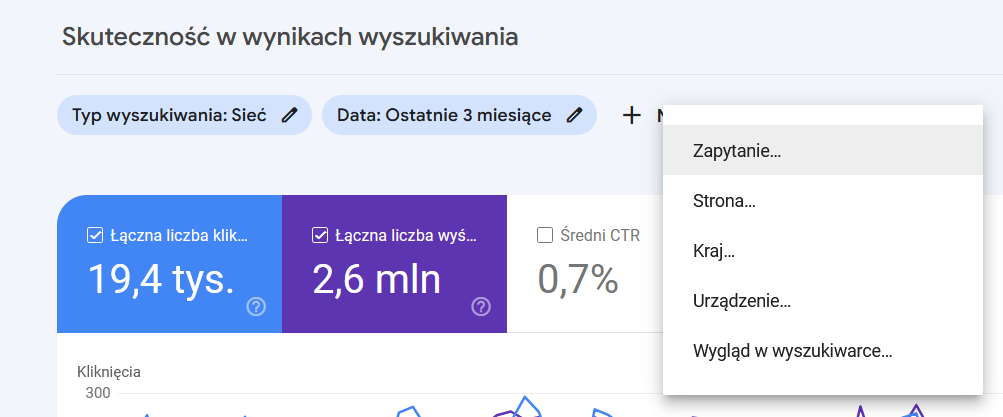Image resolution: width=1003 pixels, height=417 pixels.
Task: Click the 0,7% average CTR card
Action: (585, 264)
